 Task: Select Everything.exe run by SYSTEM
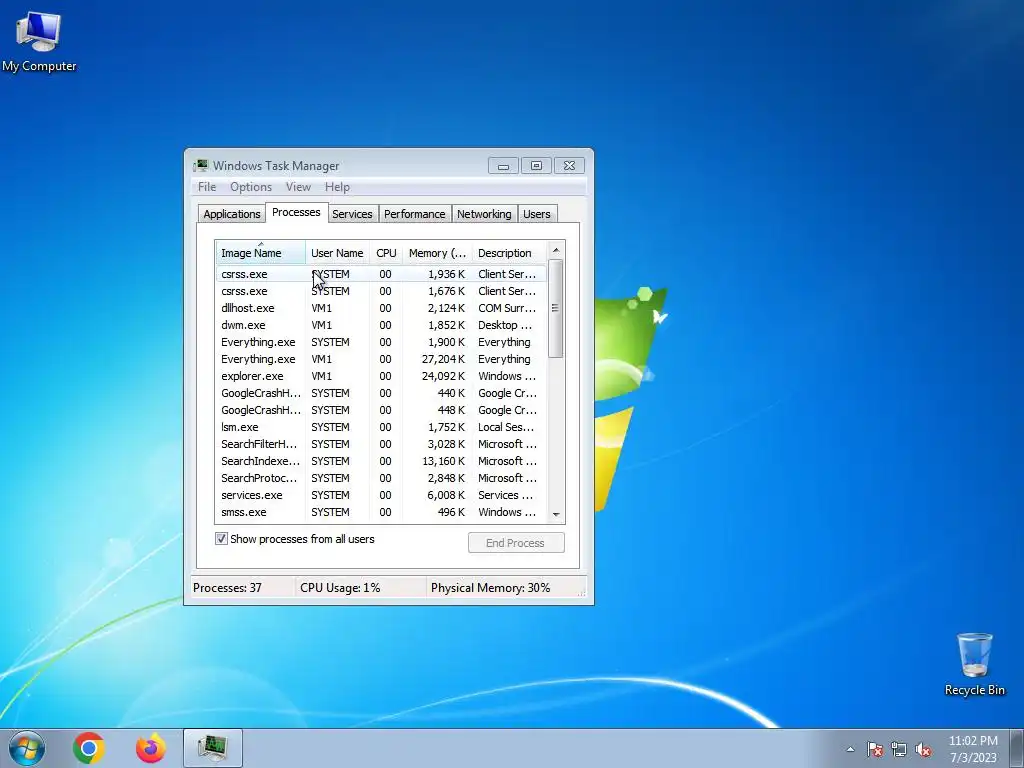pyautogui.click(x=381, y=342)
